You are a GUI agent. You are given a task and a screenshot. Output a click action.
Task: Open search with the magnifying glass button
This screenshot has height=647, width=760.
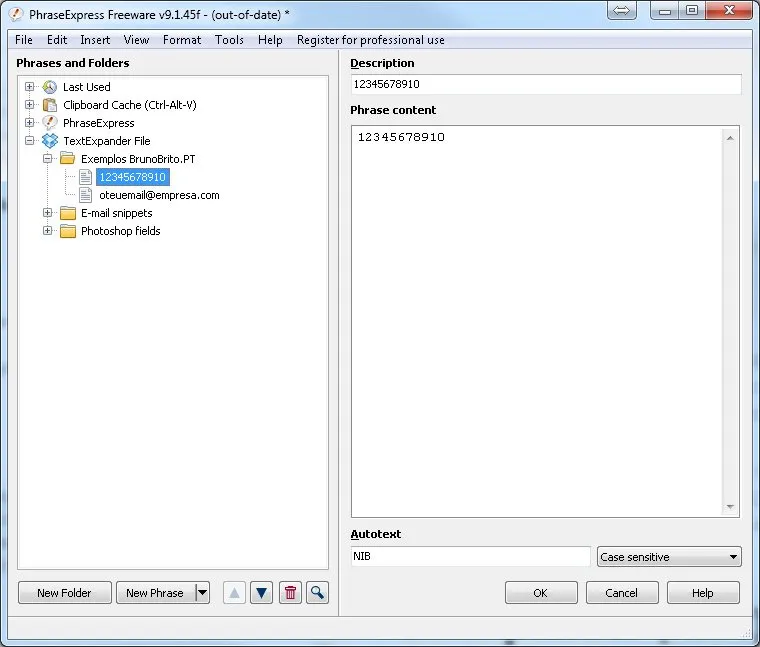tap(317, 593)
